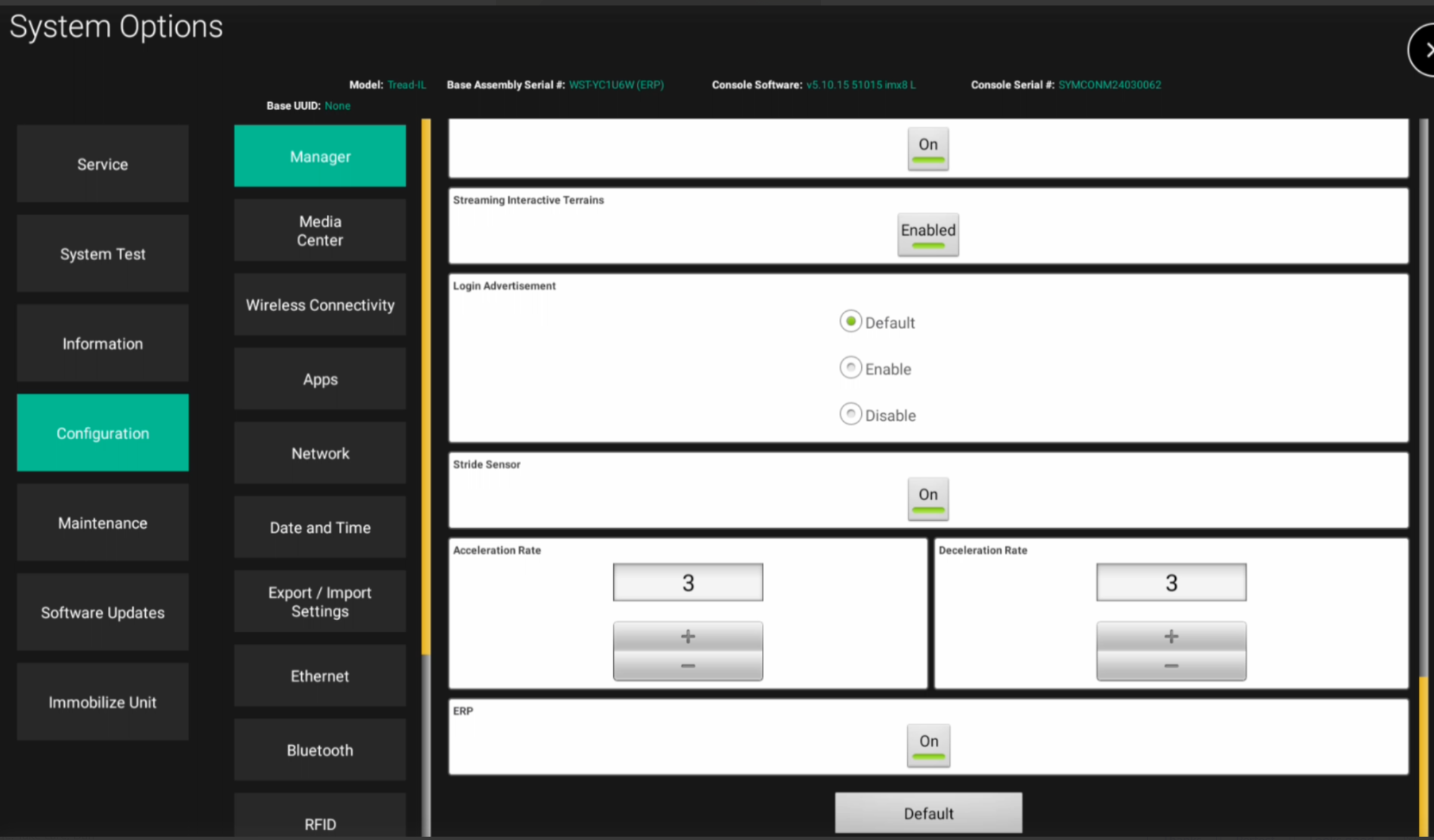Image resolution: width=1434 pixels, height=840 pixels.
Task: Open the Configuration section
Action: [x=102, y=433]
